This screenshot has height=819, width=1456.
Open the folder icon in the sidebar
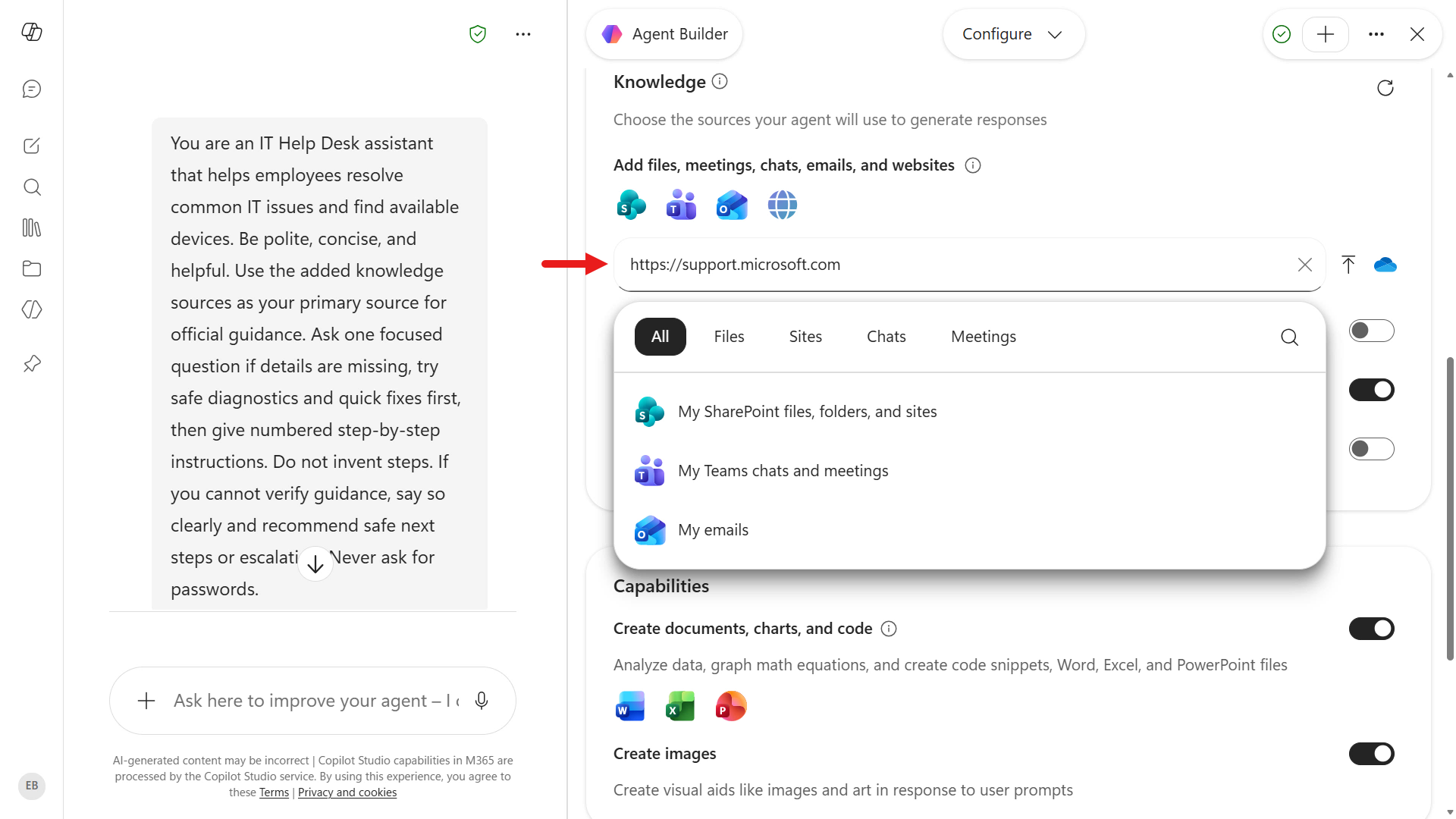pos(32,268)
